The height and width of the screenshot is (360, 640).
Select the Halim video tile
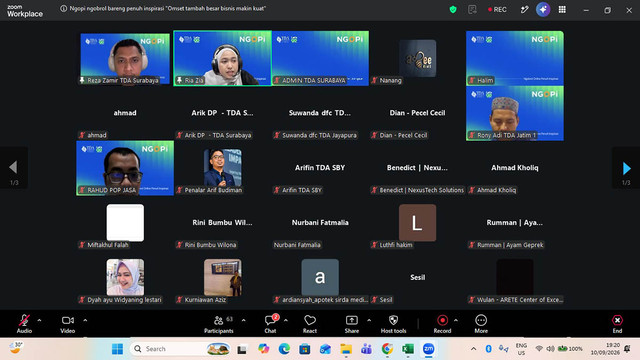click(x=515, y=58)
